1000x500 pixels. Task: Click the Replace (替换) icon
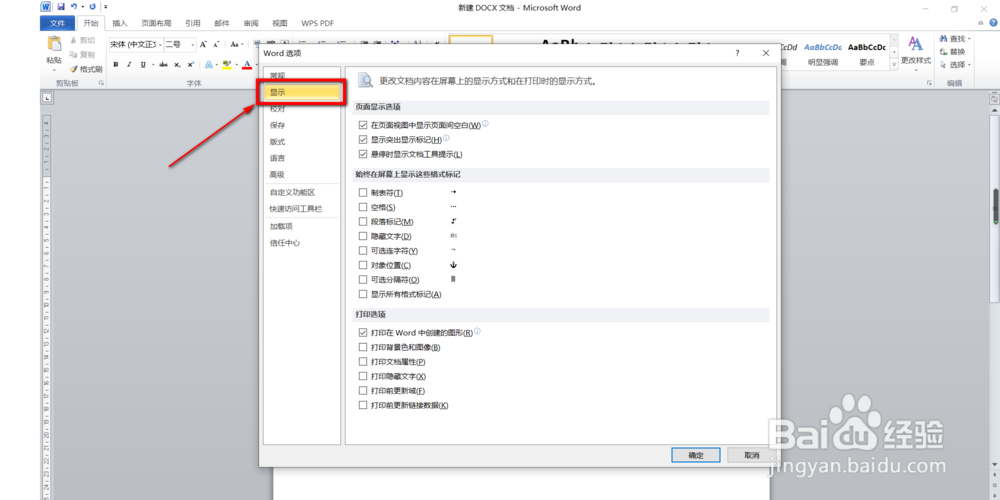pyautogui.click(x=943, y=52)
